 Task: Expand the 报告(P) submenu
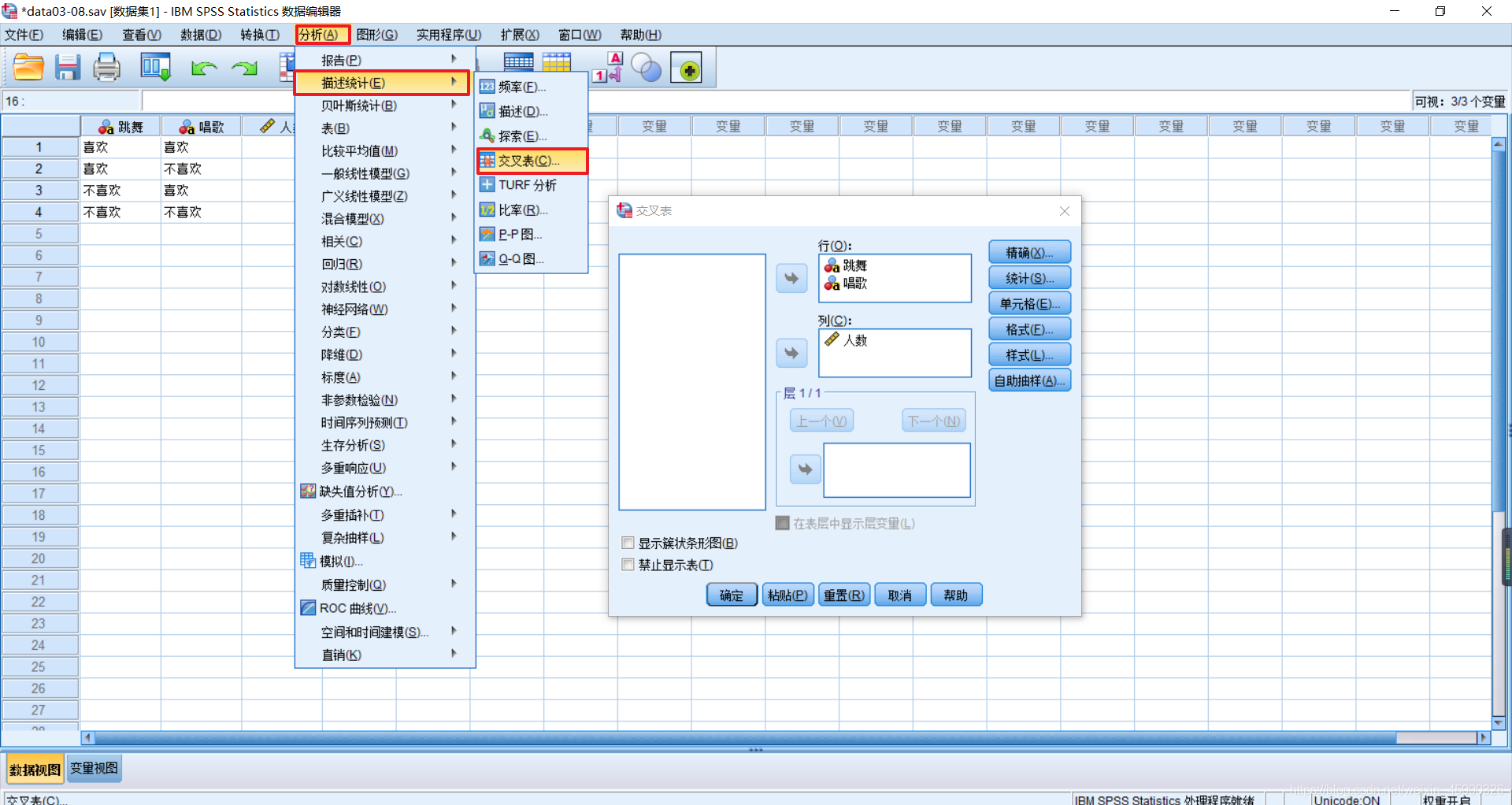click(384, 60)
